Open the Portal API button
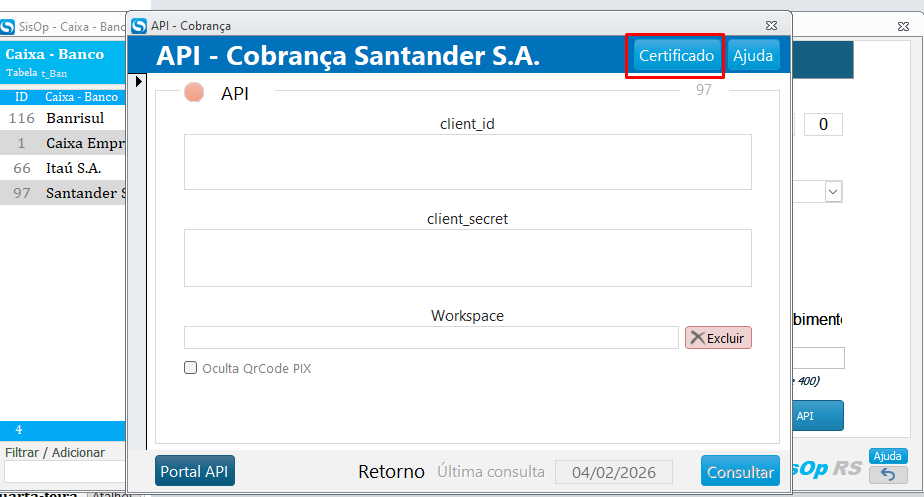 pos(195,471)
